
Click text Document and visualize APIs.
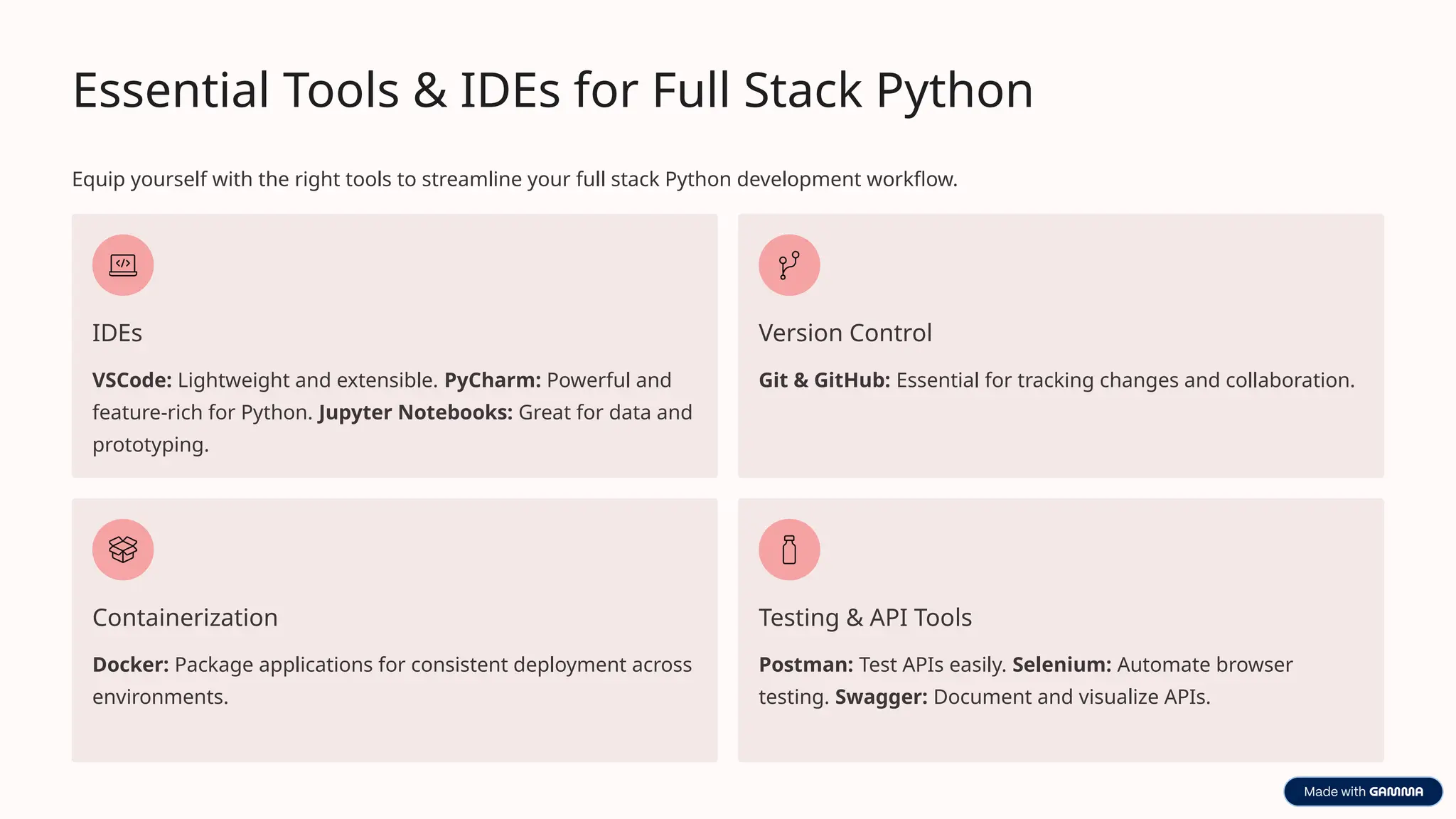point(1071,697)
